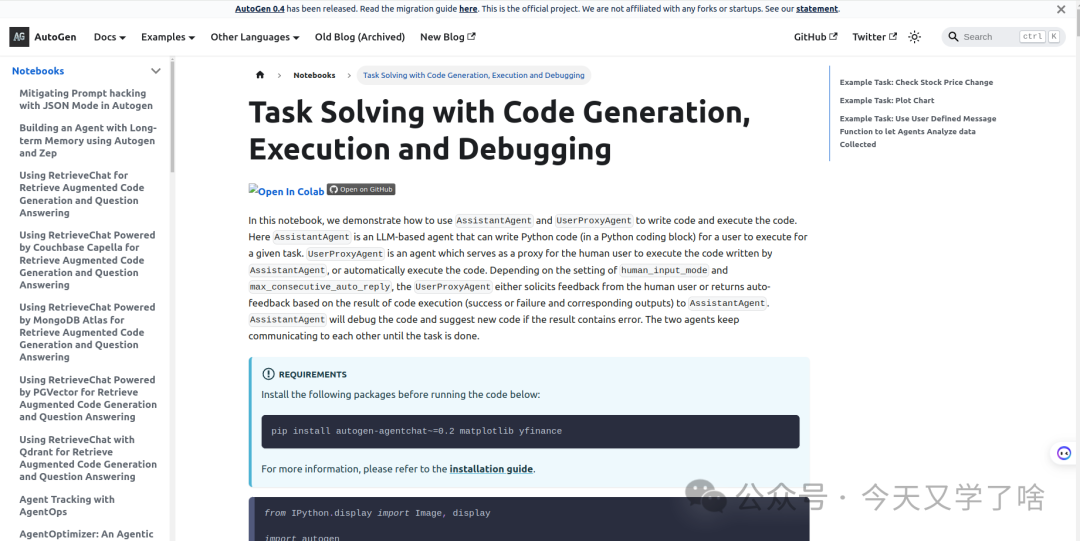Screen dimensions: 1080x541
Task: Open the Other Languages dropdown
Action: 255,37
